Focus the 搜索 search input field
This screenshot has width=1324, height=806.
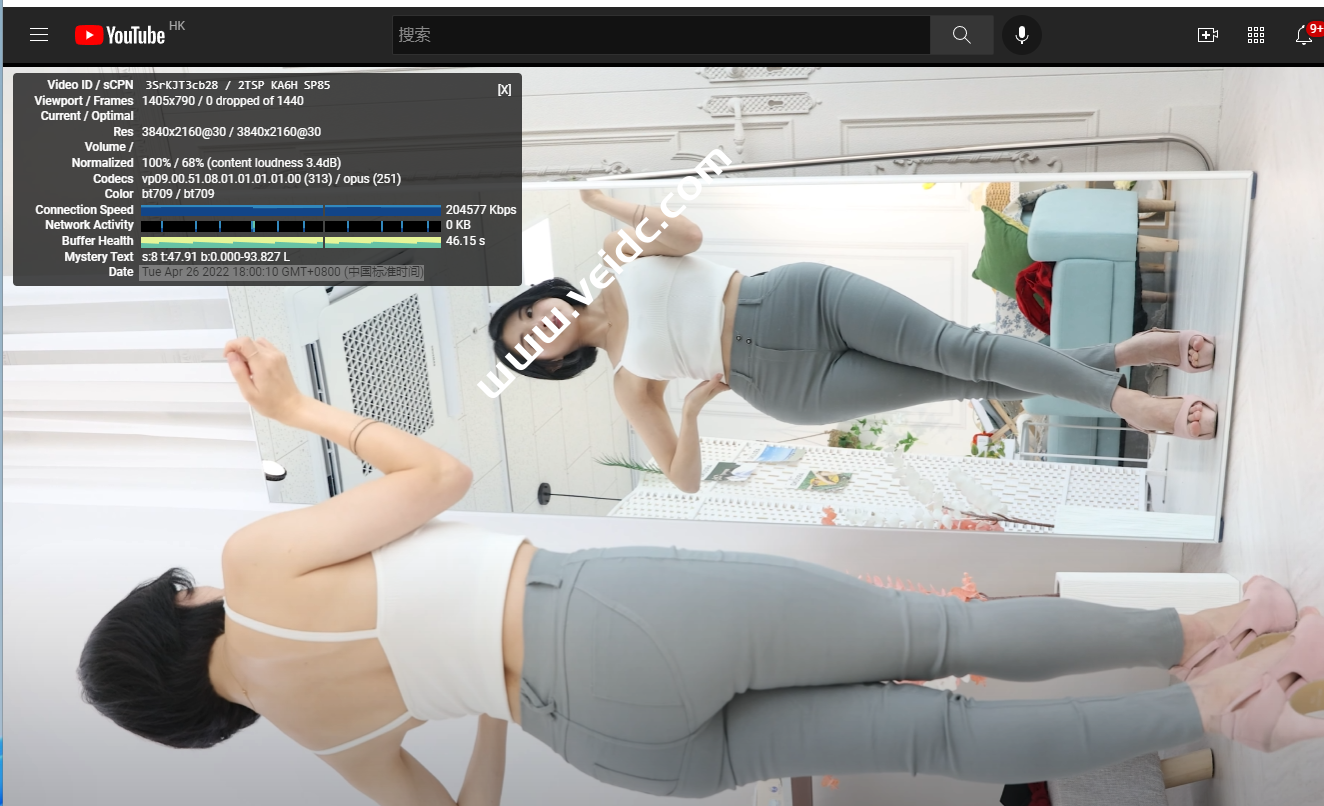(660, 35)
